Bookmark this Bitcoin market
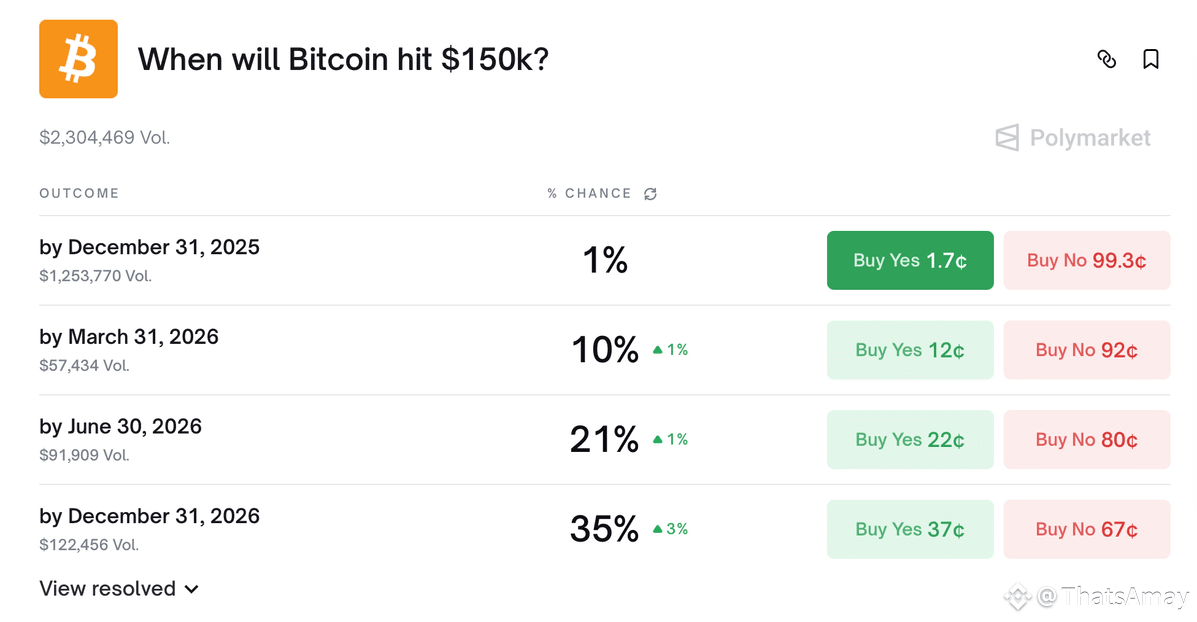Screen dimensions: 1197x622 pyautogui.click(x=1151, y=59)
